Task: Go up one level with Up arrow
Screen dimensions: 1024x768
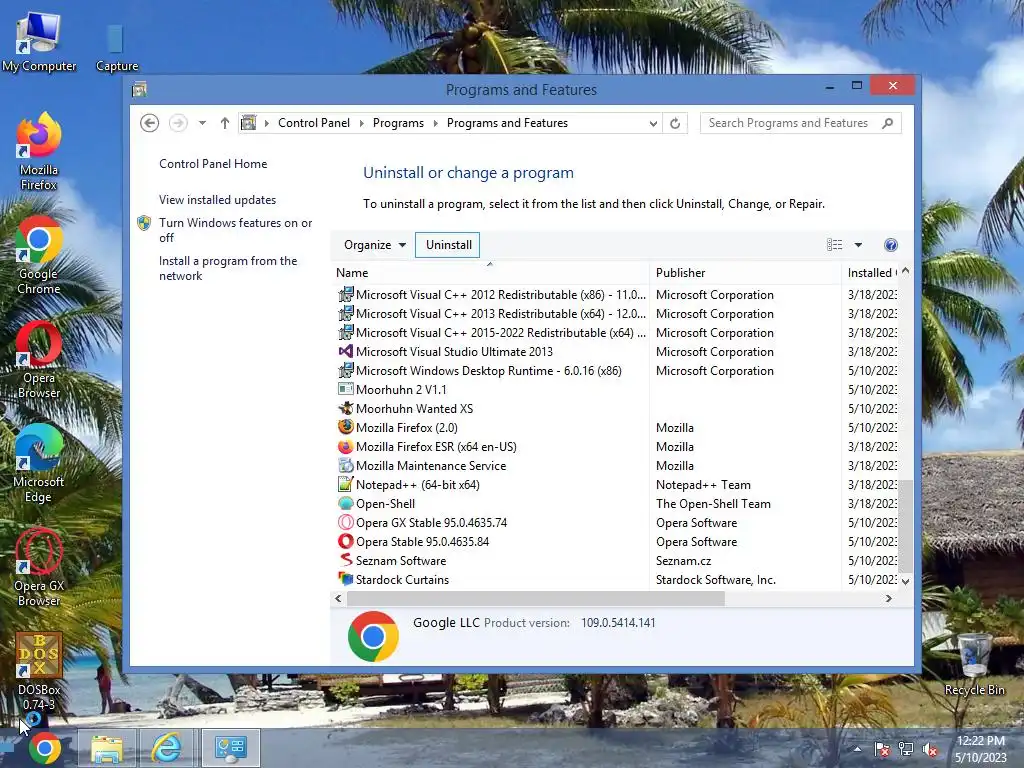Action: point(225,123)
